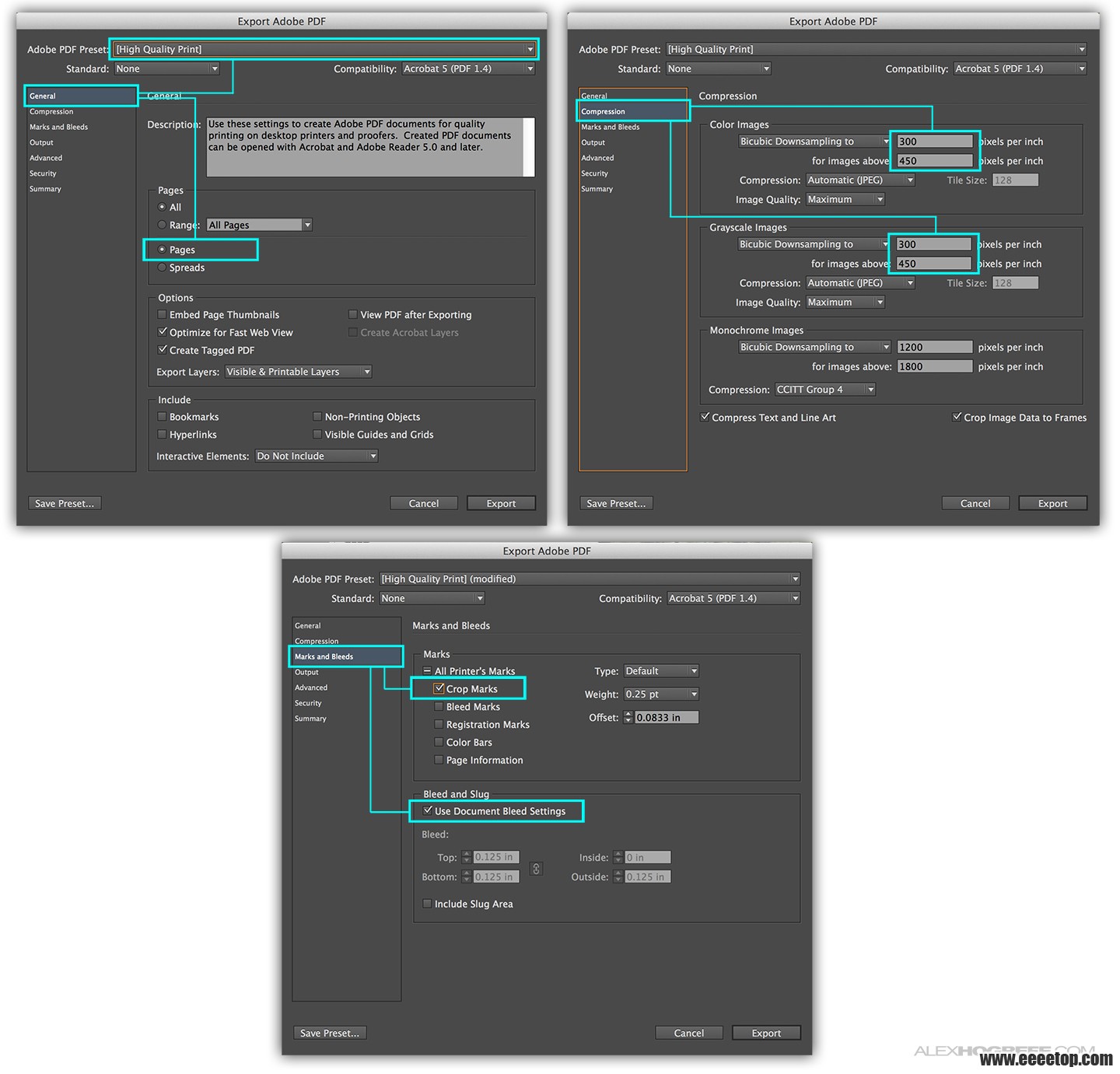This screenshot has width=1120, height=1074.
Task: Click Export in the General dialog
Action: tap(501, 503)
